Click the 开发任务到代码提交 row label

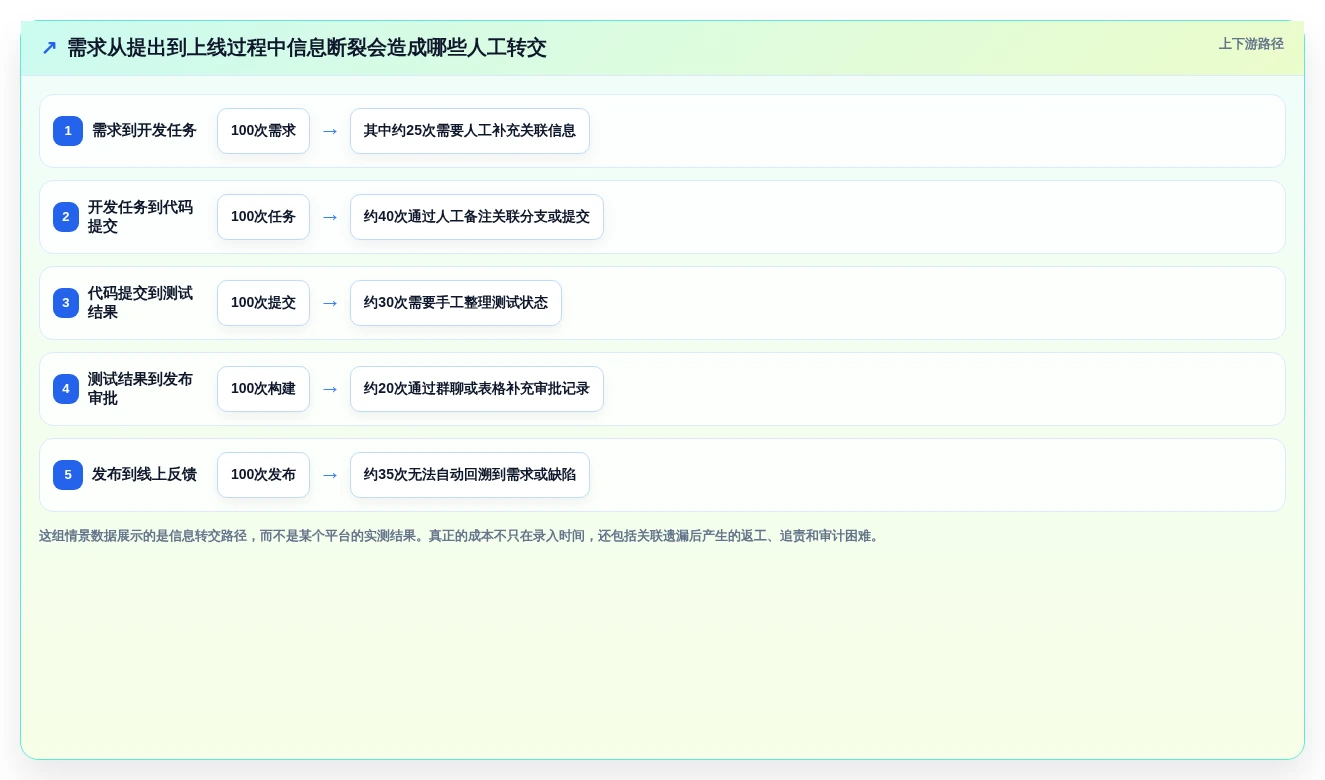140,217
